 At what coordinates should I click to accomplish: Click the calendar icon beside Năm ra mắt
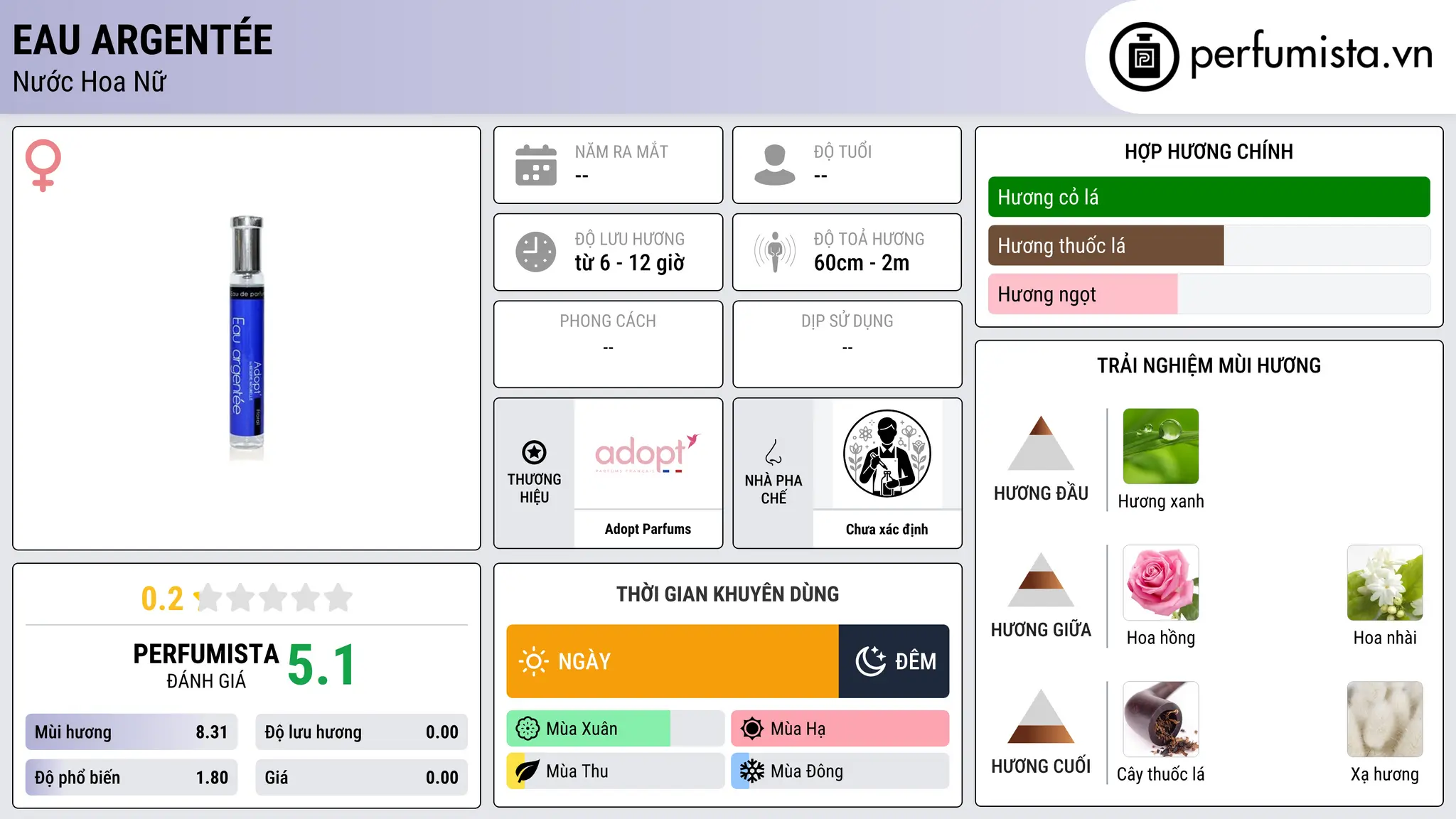536,165
